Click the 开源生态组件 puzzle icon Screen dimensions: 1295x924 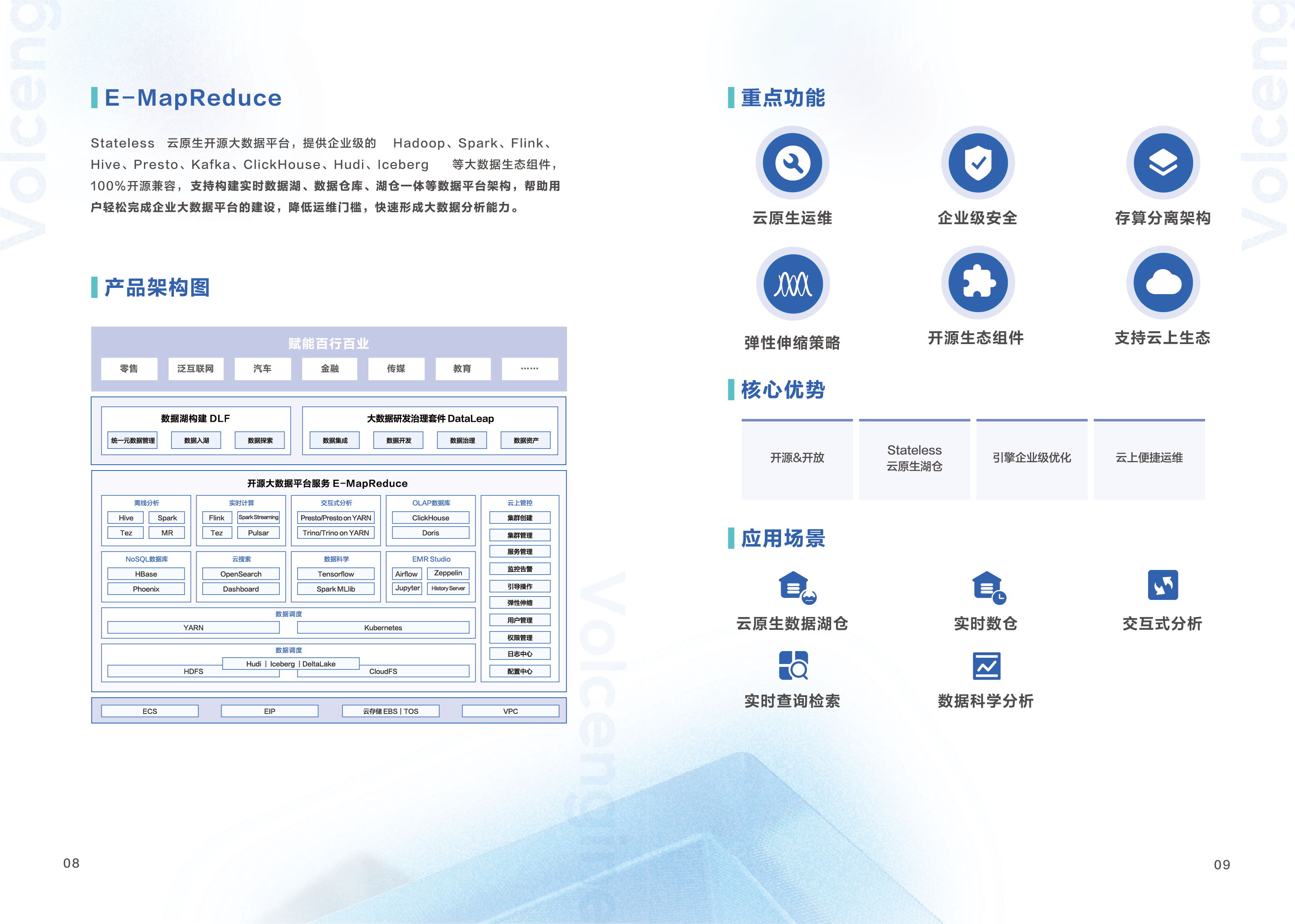(977, 282)
